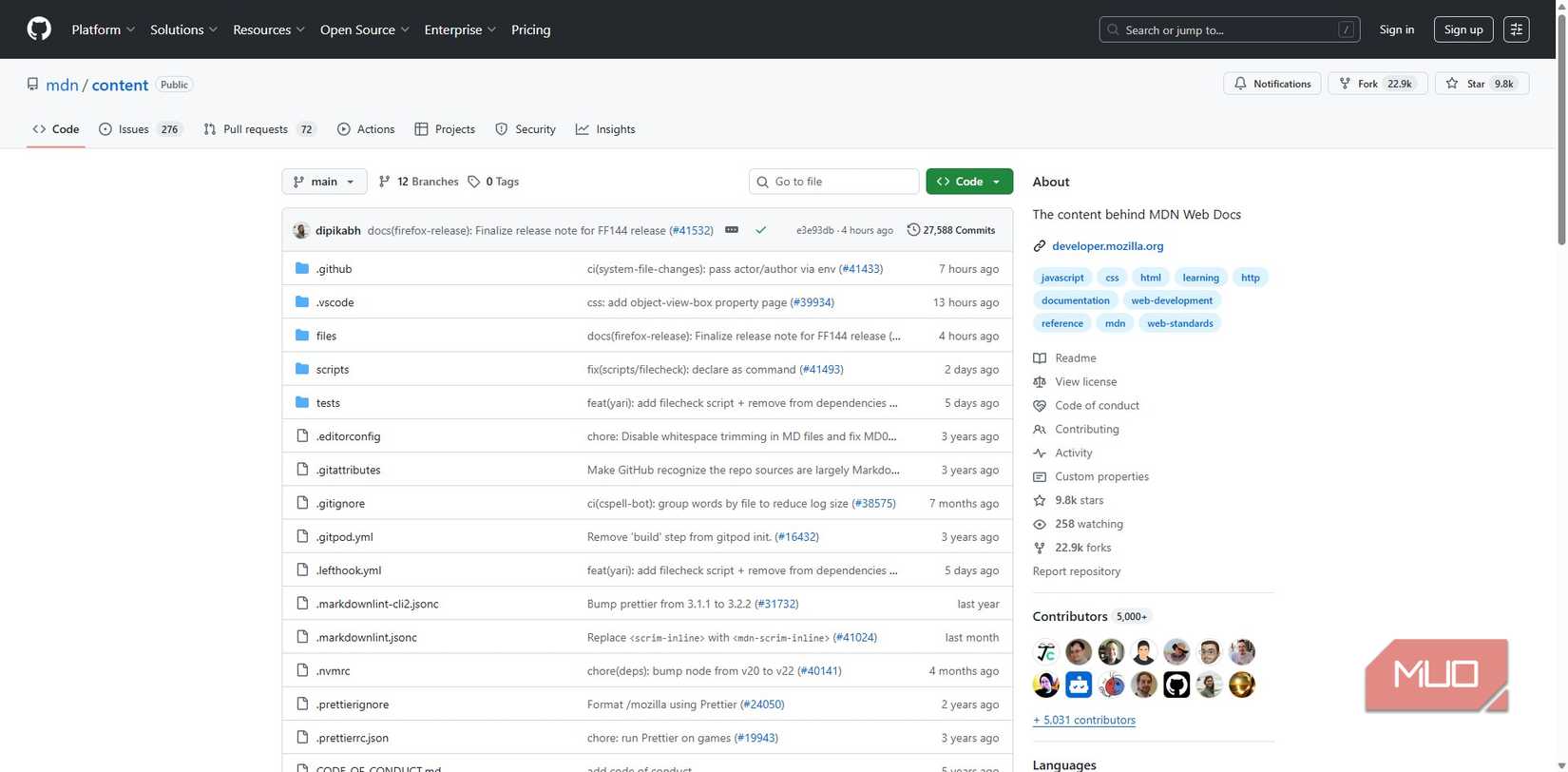
Task: Click the .nvmrc file icon
Action: point(302,670)
